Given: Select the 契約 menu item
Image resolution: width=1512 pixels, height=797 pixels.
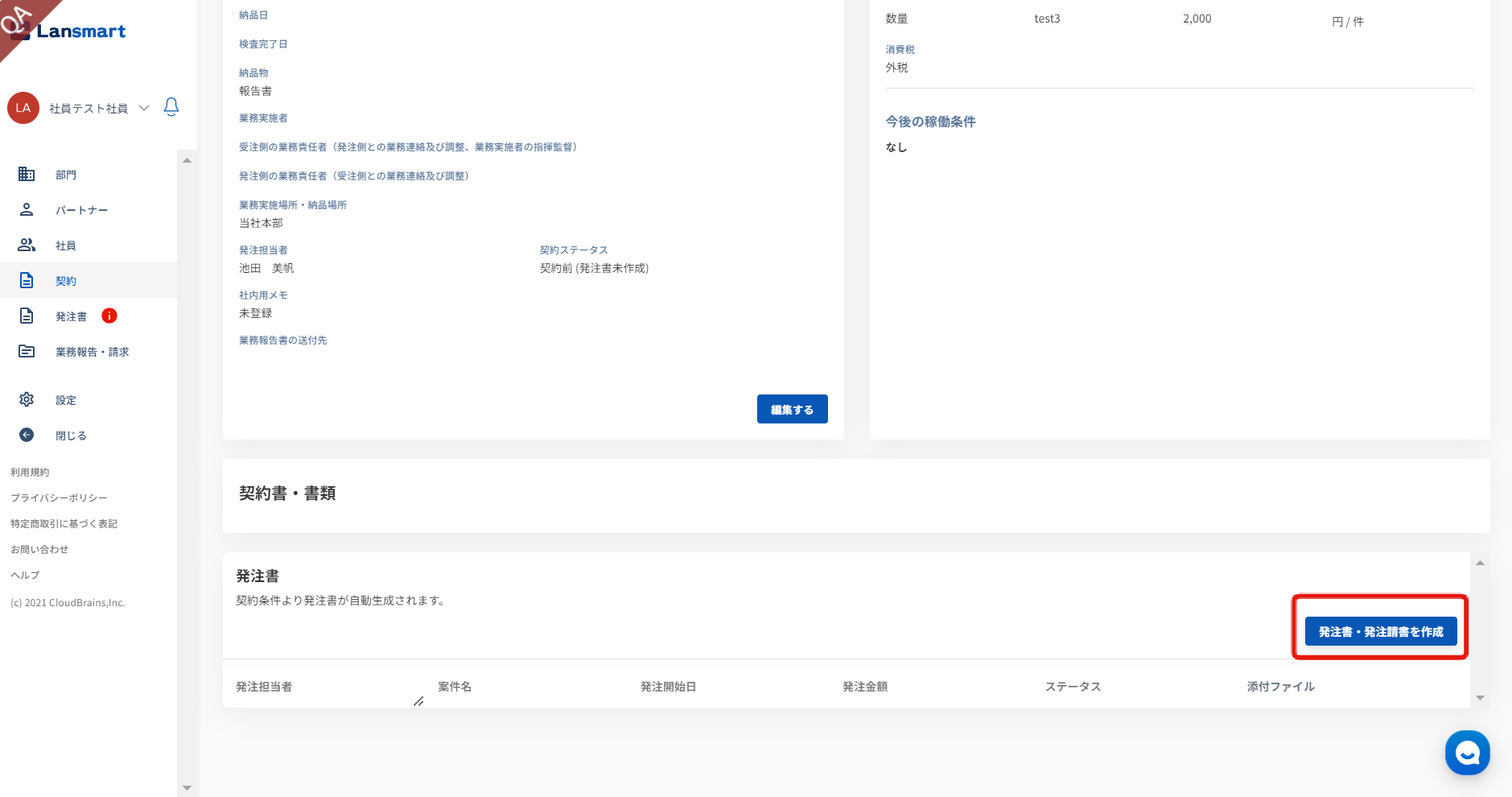Looking at the screenshot, I should 89,281.
